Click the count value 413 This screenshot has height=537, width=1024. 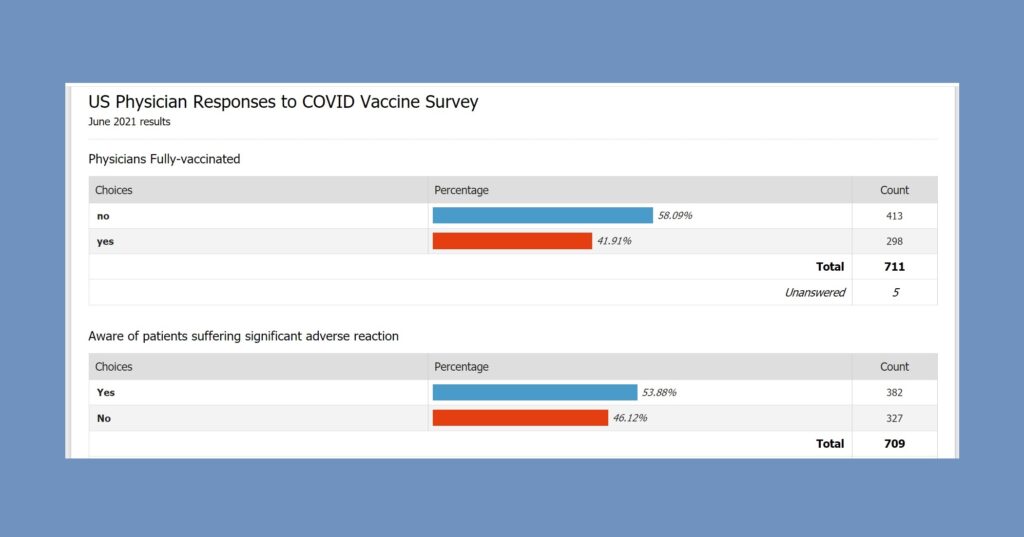pos(894,216)
